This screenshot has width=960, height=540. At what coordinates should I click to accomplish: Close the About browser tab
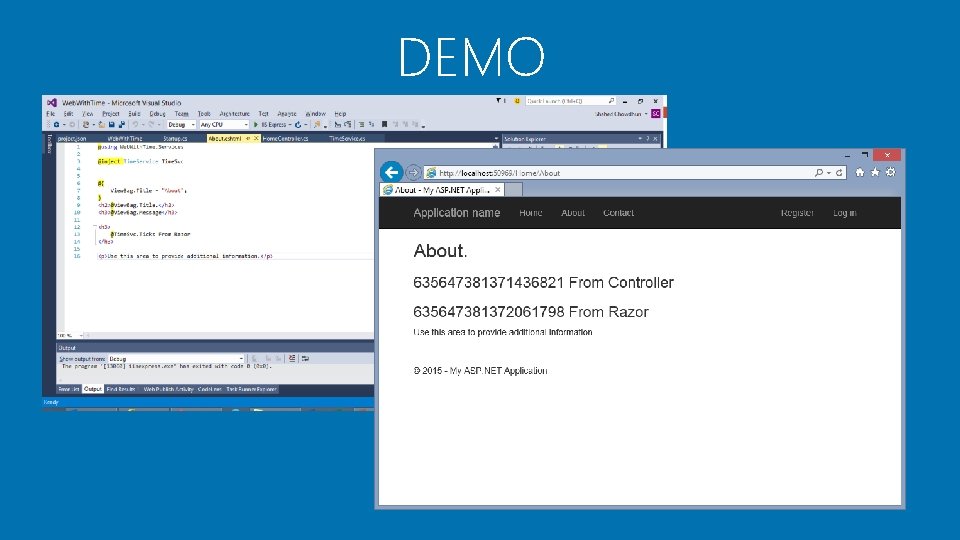click(x=498, y=190)
